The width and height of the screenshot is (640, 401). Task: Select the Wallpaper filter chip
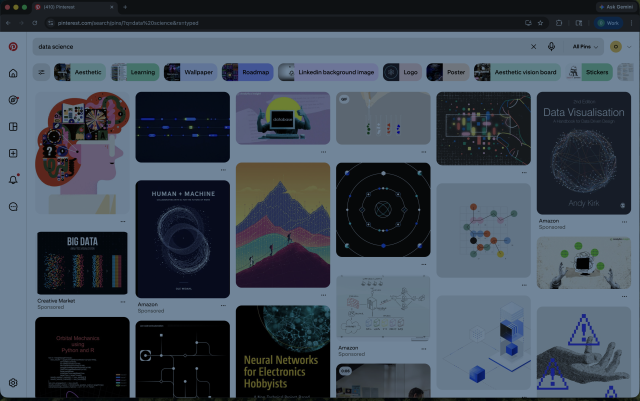191,72
